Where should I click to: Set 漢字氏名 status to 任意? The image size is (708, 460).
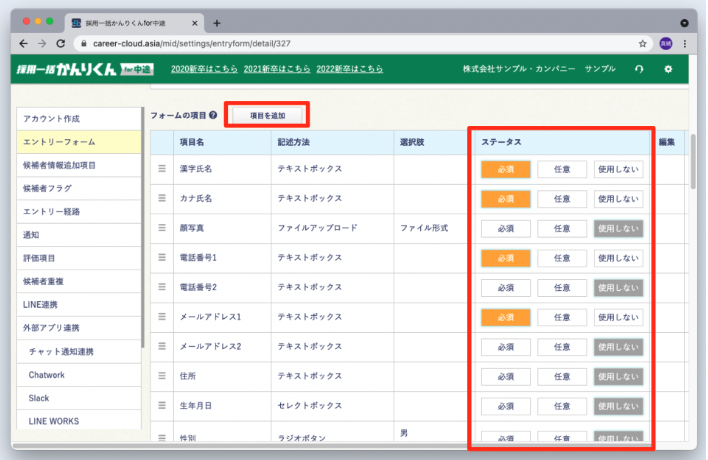562,169
